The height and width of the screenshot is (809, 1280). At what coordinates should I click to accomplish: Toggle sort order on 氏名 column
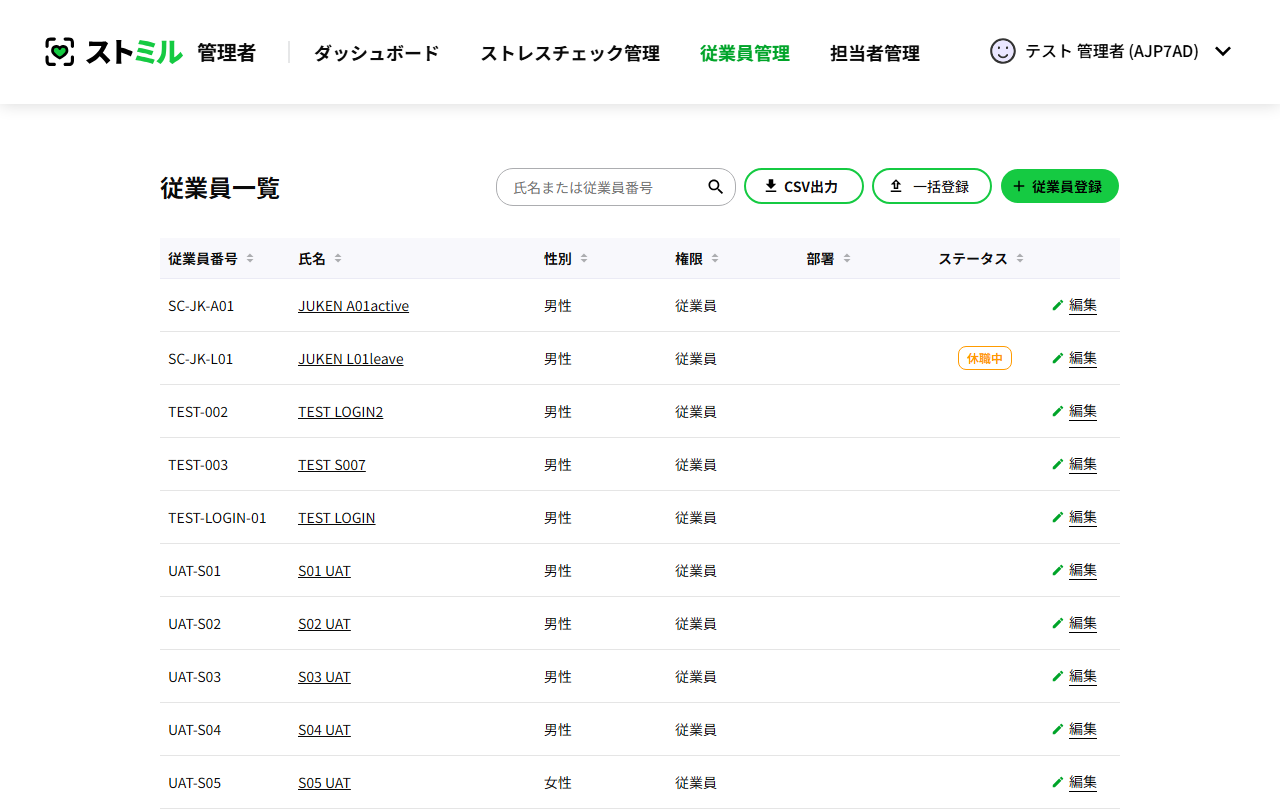tap(338, 259)
